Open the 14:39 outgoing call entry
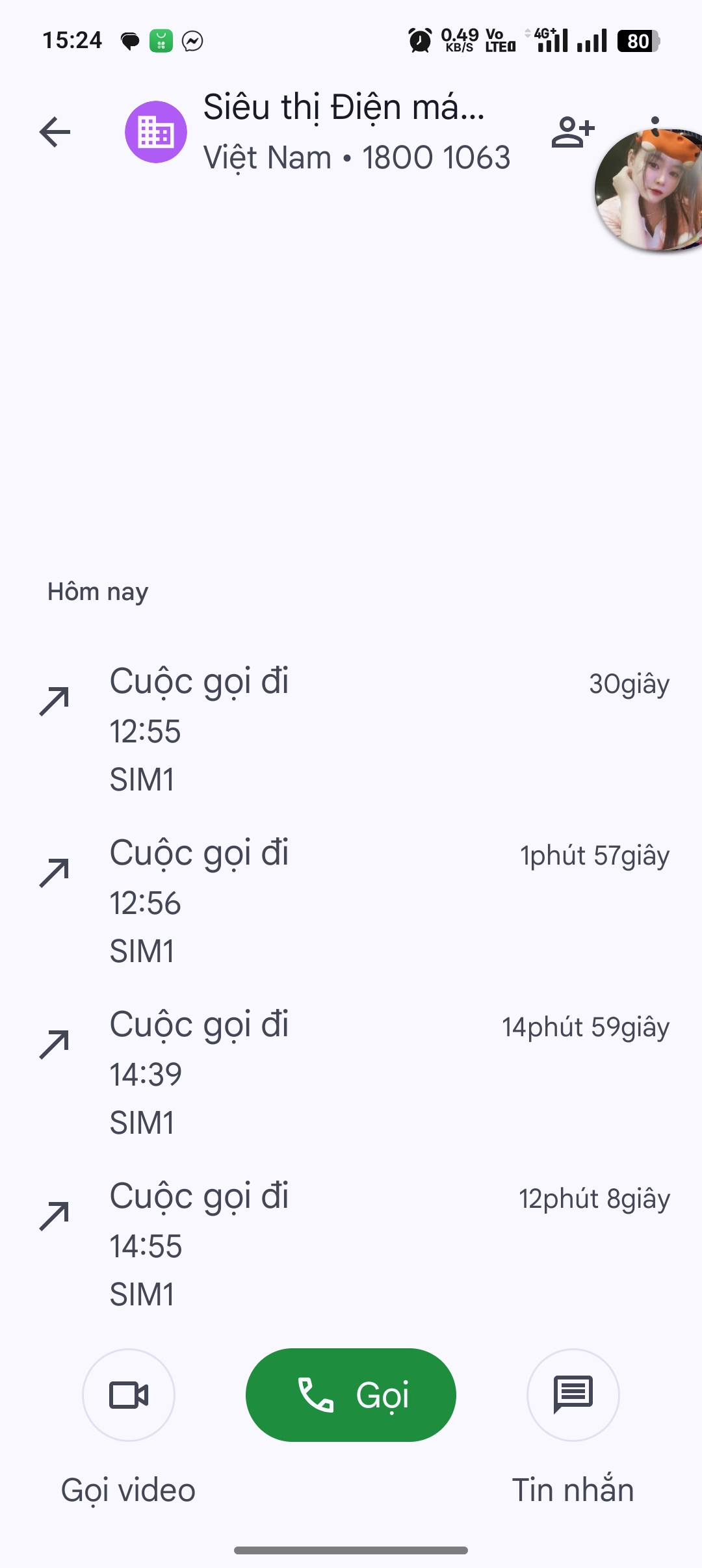702x1568 pixels. coord(351,1073)
